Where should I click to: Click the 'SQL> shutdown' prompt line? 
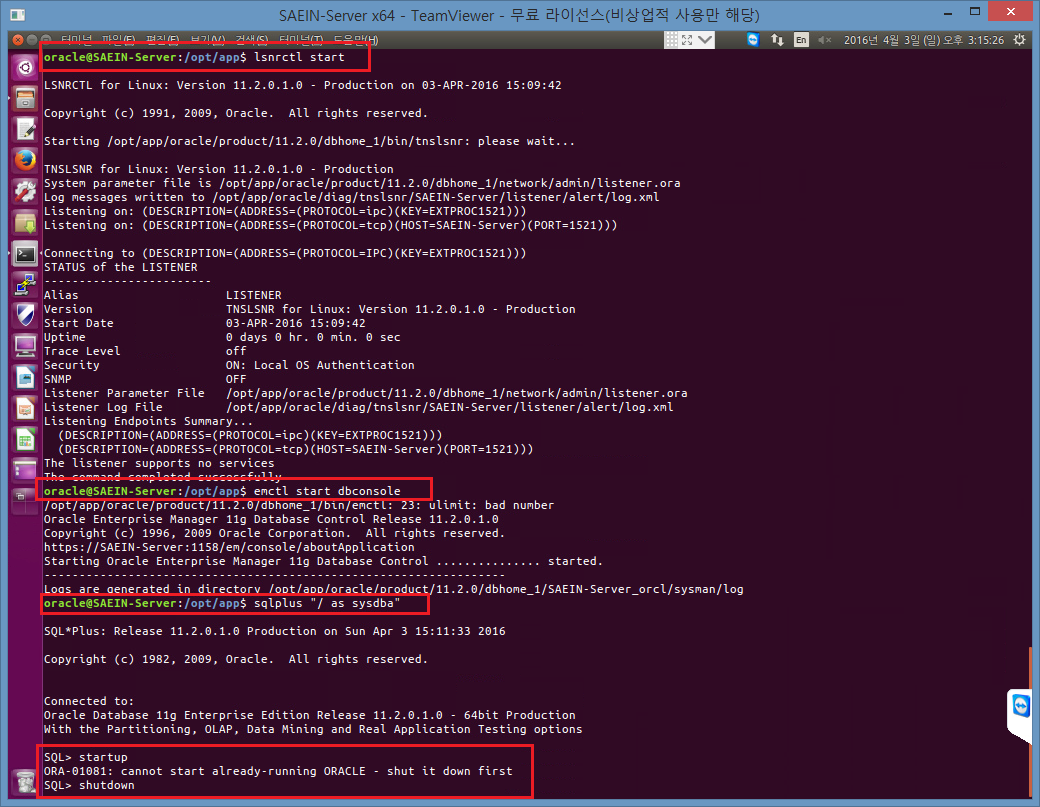tap(89, 785)
